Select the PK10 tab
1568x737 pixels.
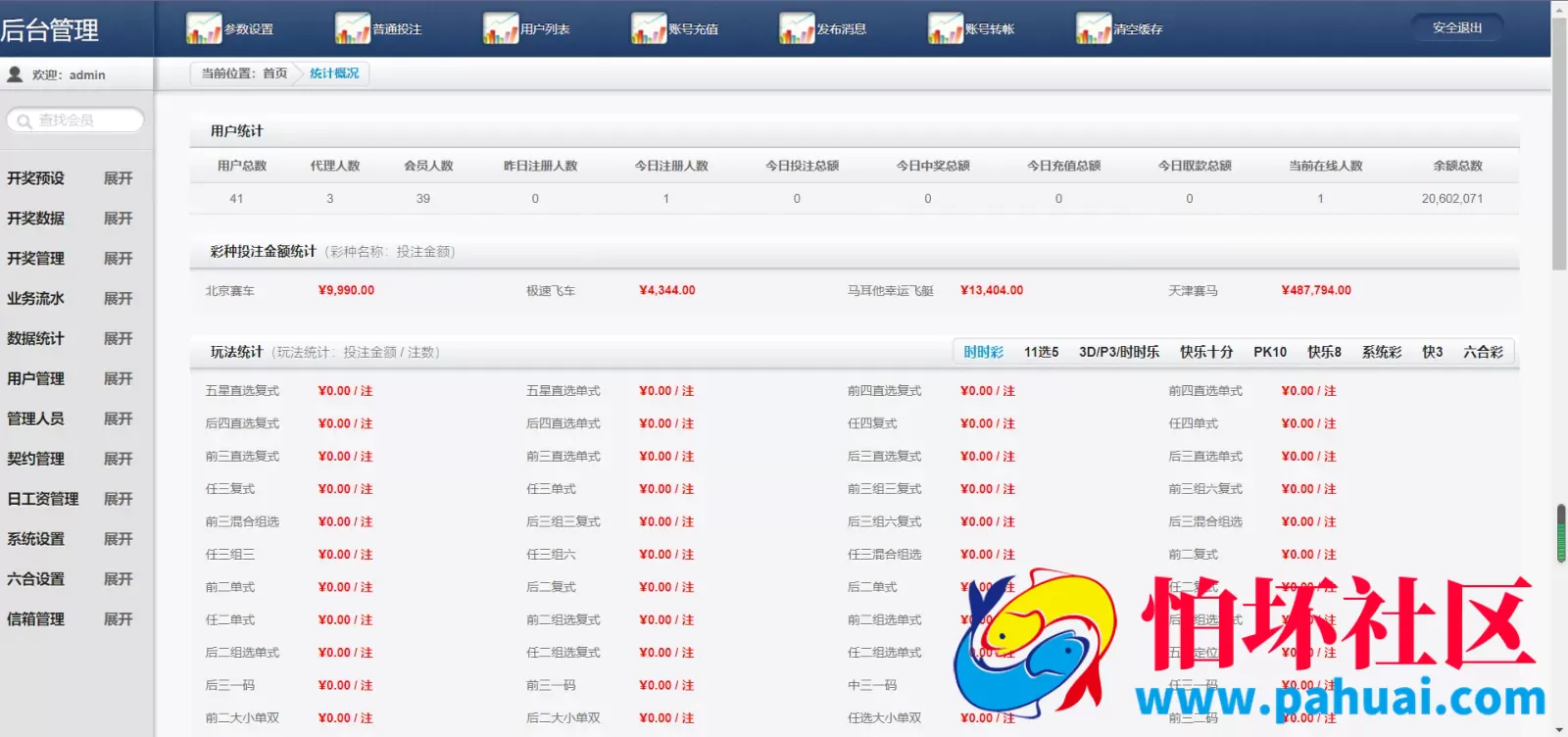[1270, 352]
